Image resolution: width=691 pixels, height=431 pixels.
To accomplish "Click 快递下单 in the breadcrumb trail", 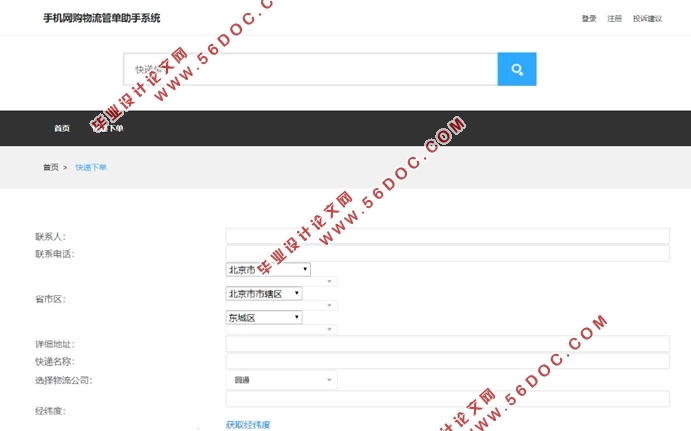I will (91, 167).
